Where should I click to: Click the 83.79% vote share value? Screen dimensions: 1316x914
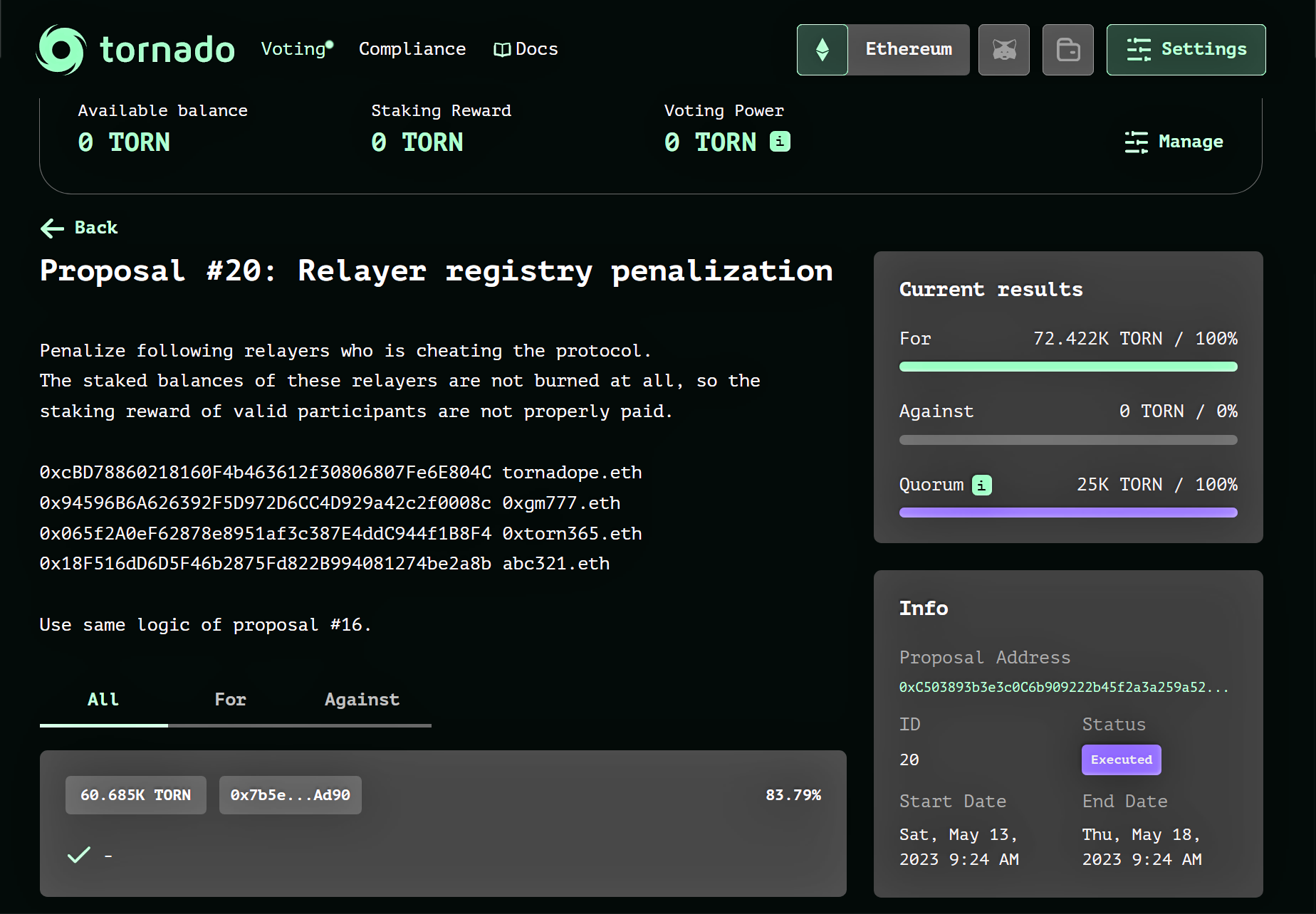click(x=793, y=795)
